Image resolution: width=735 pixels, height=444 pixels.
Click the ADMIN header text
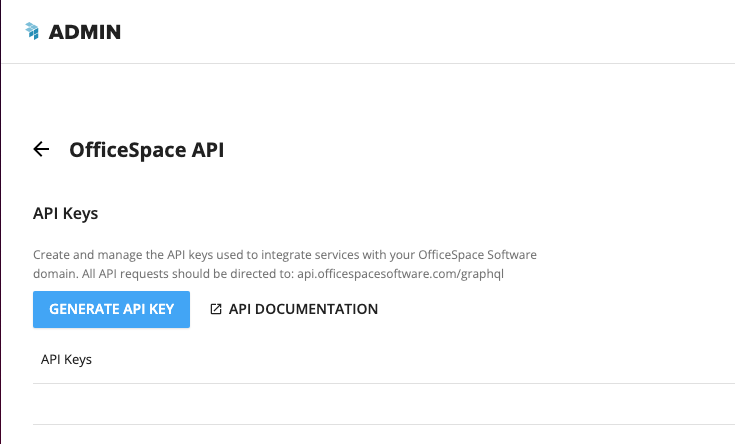85,32
